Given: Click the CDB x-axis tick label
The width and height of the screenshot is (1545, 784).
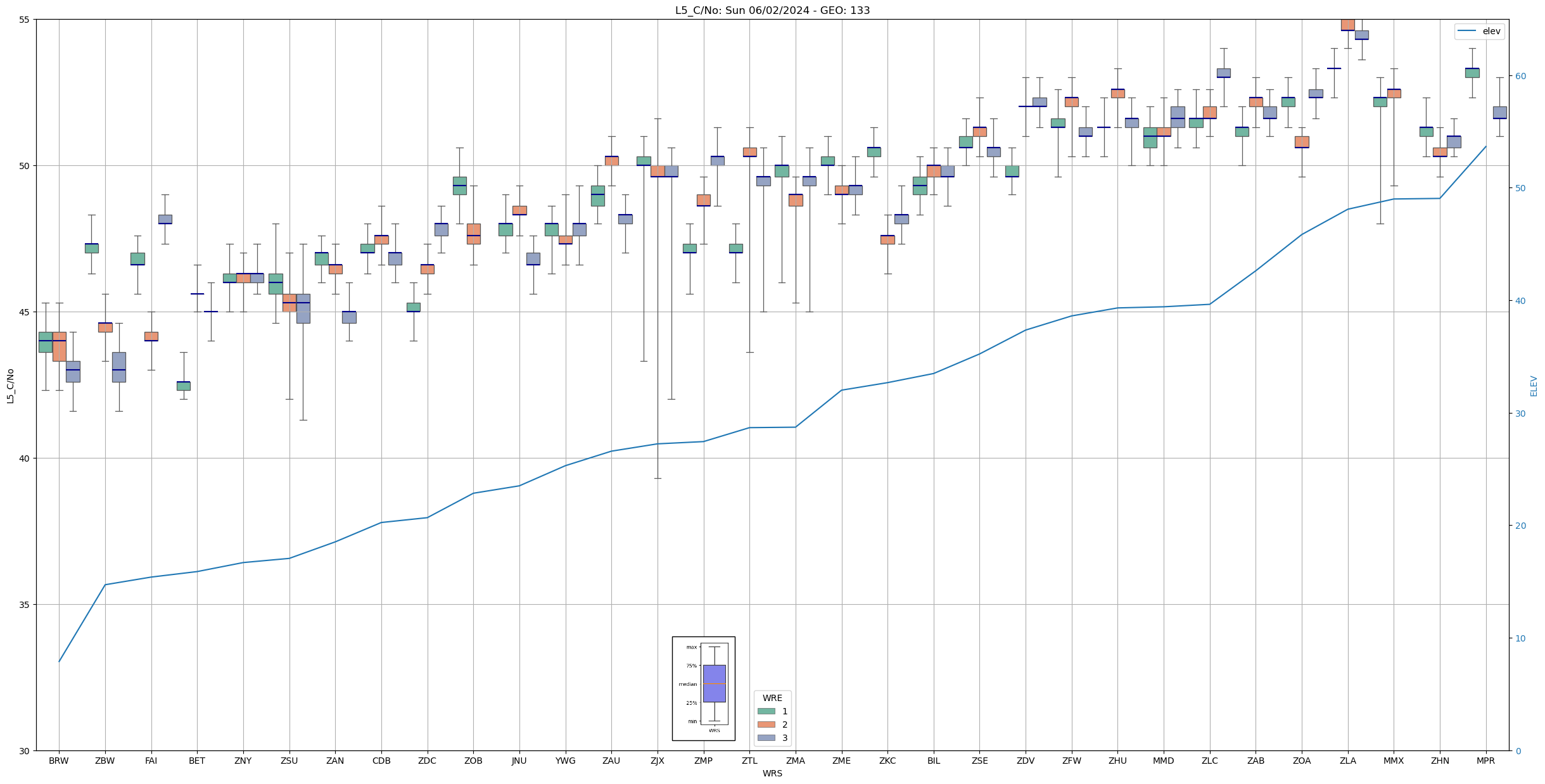Looking at the screenshot, I should pos(381,761).
